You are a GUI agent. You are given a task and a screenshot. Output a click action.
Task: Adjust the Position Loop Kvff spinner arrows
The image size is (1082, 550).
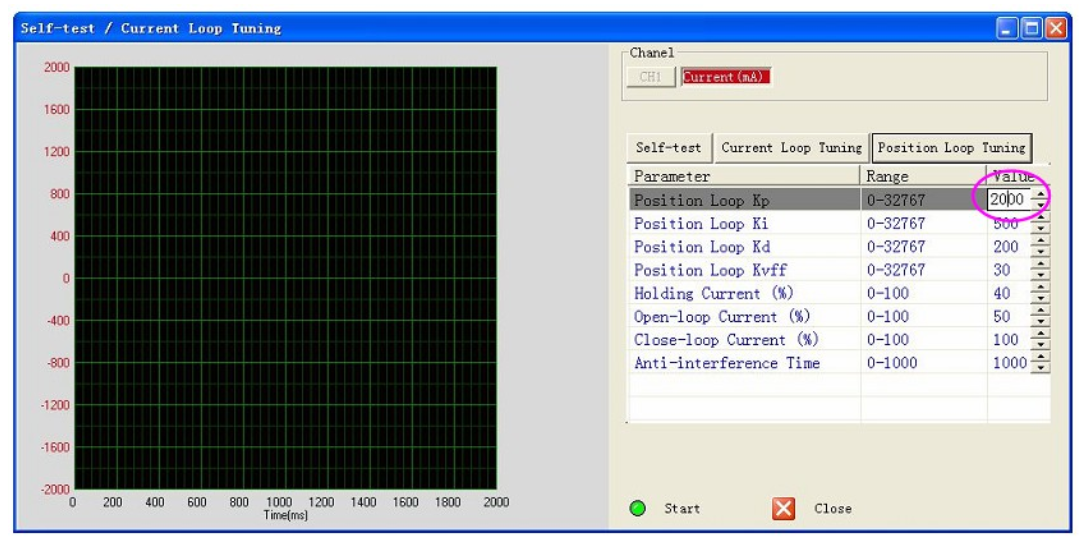point(1040,270)
